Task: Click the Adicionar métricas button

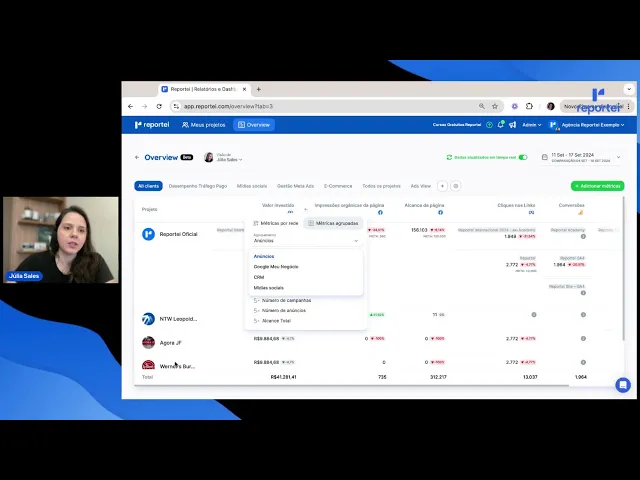Action: coord(598,186)
